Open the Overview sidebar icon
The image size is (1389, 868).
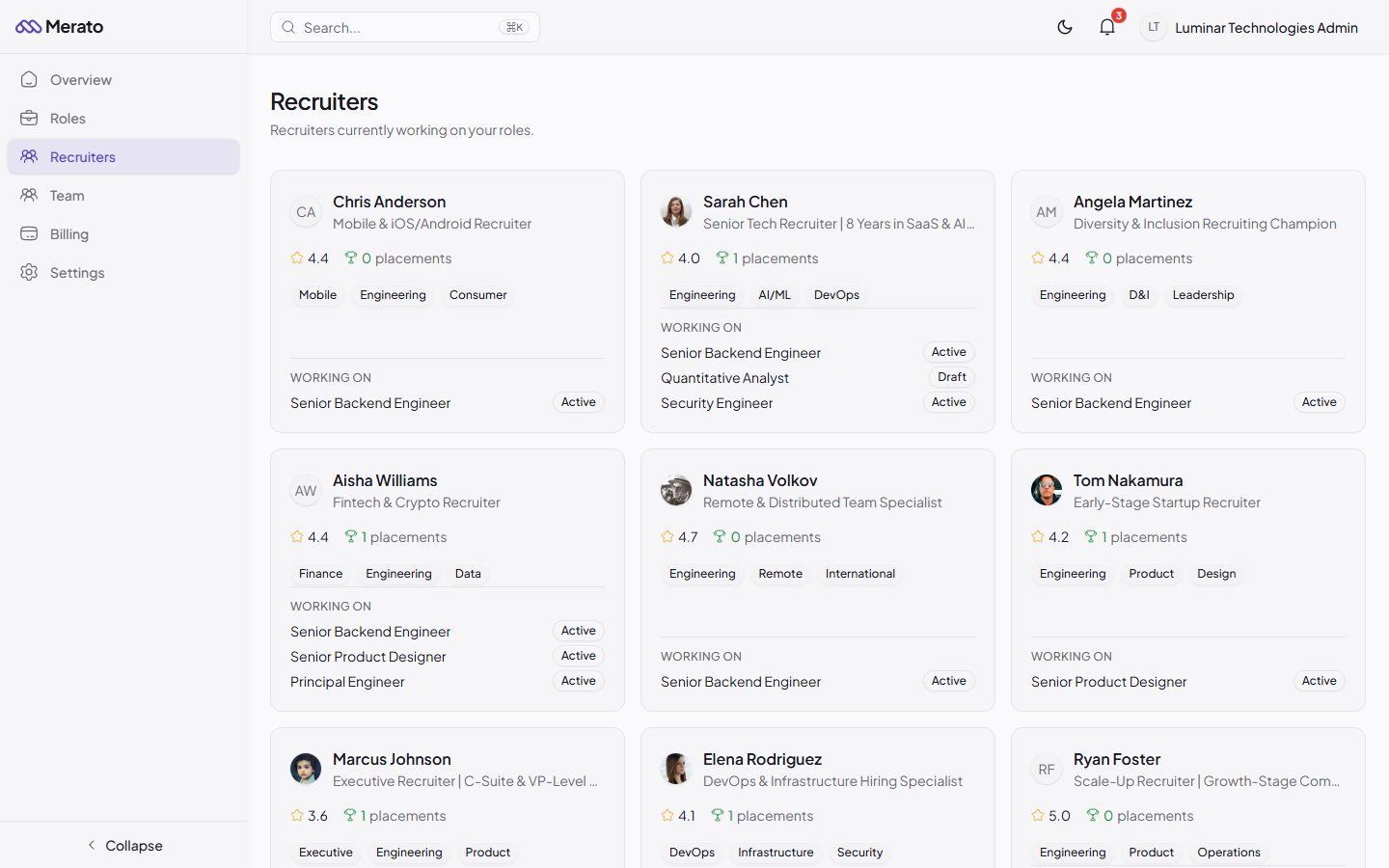(x=29, y=79)
